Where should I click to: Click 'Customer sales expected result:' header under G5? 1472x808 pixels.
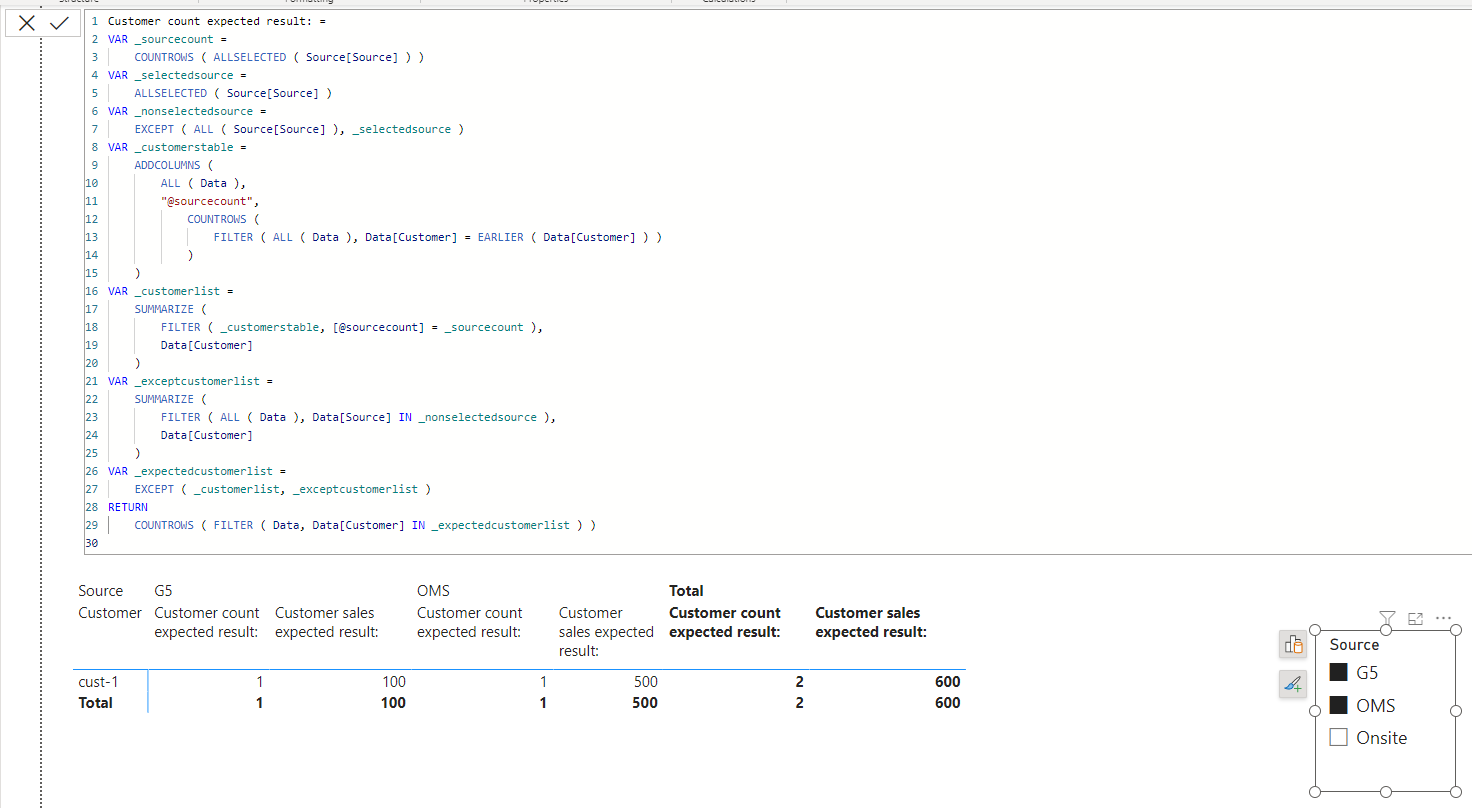(325, 622)
